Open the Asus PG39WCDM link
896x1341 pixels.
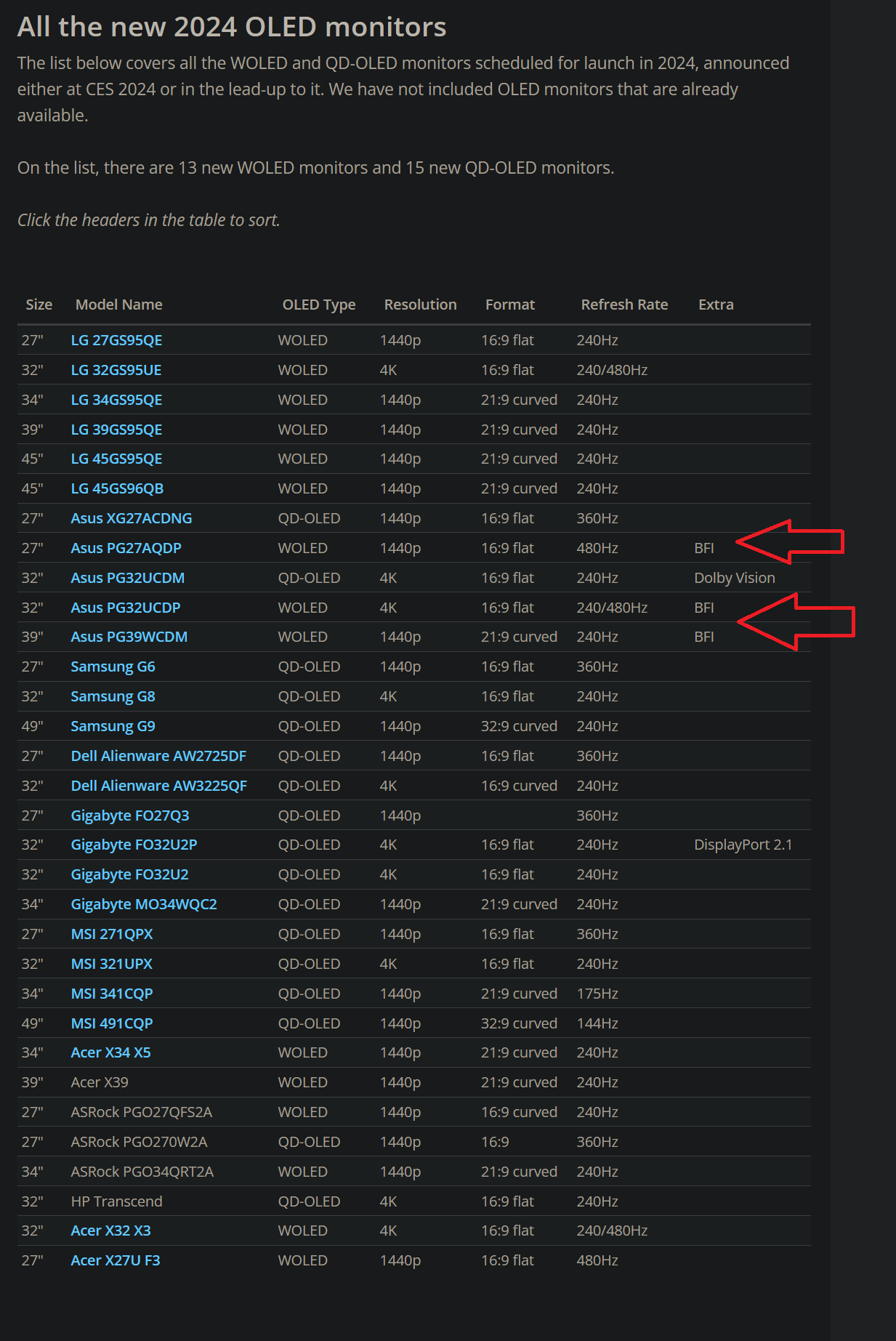pos(129,637)
